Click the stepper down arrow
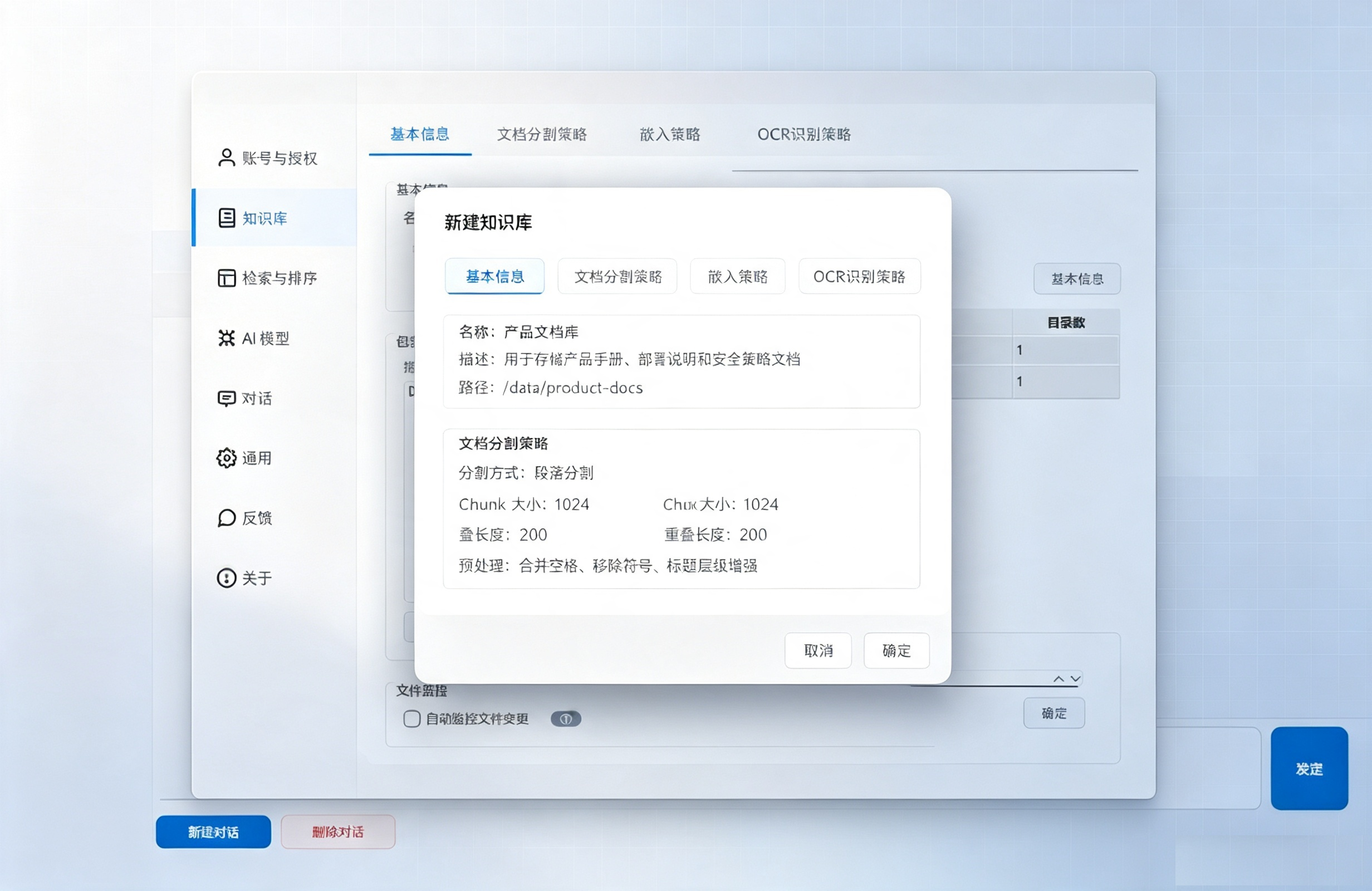Viewport: 1372px width, 891px height. [x=1075, y=679]
